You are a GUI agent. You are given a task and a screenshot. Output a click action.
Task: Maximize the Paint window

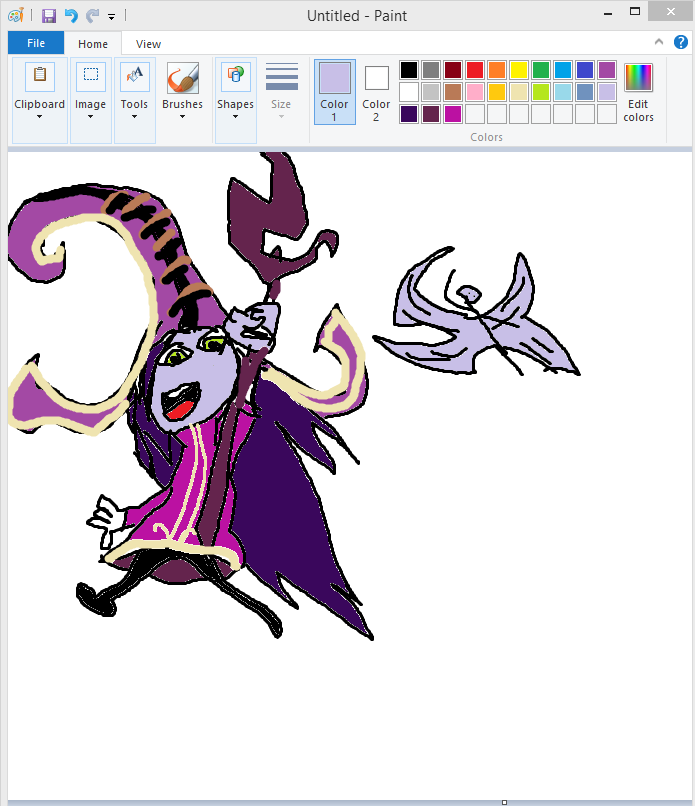(x=635, y=11)
